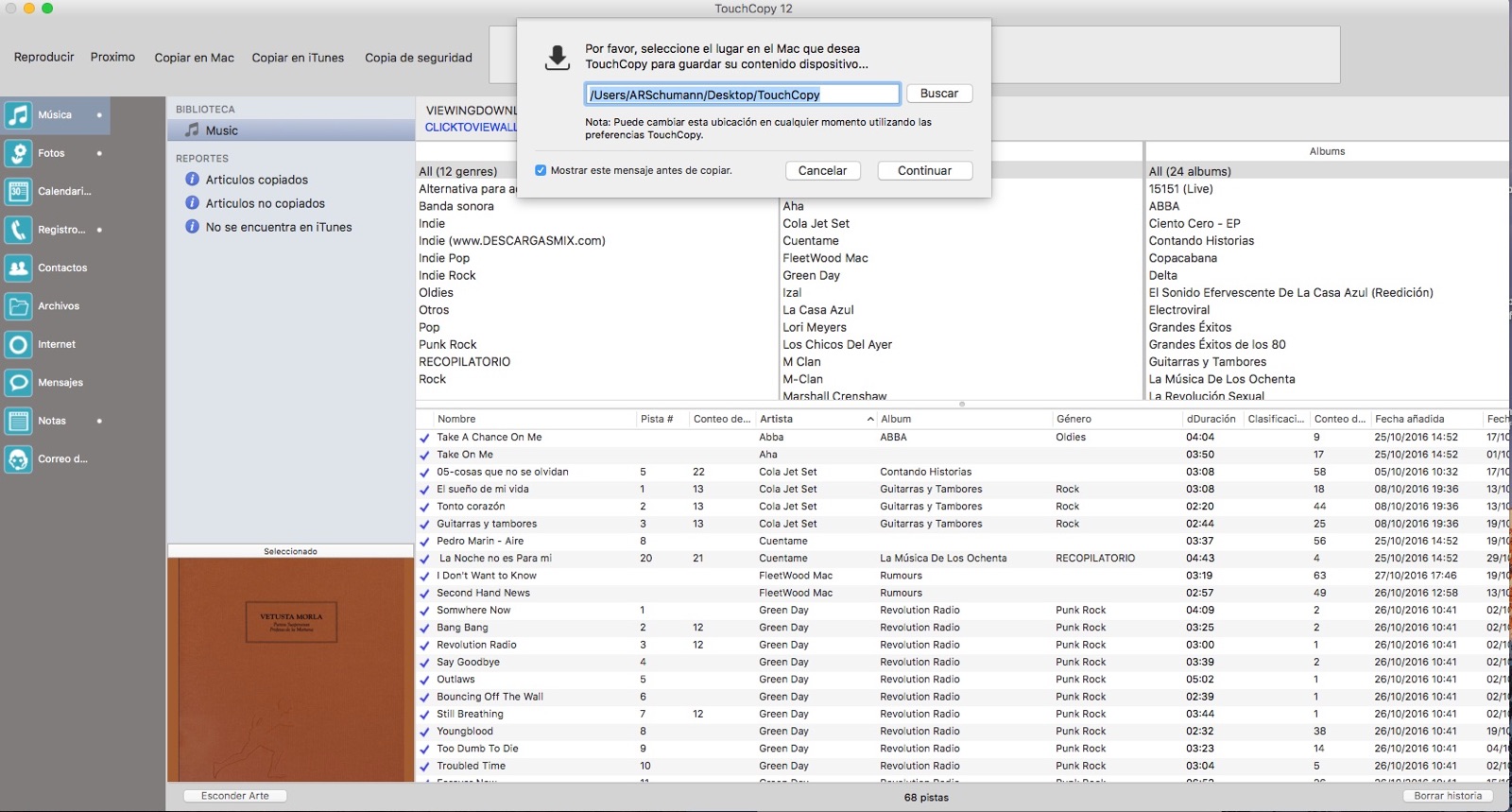
Task: Click the Proximo toolbar item
Action: pyautogui.click(x=112, y=57)
